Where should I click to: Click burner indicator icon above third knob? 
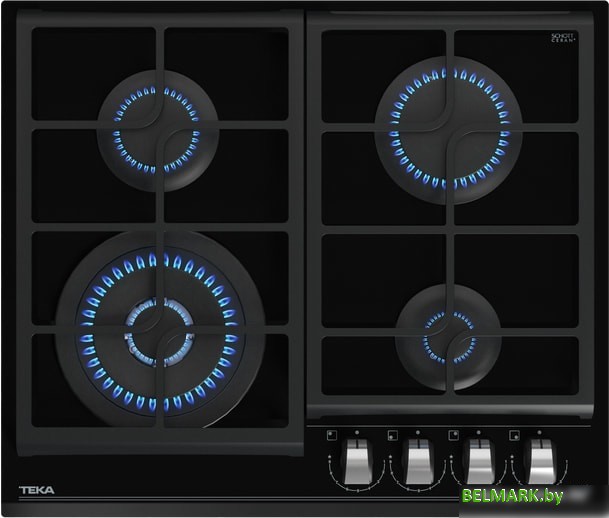coord(453,435)
